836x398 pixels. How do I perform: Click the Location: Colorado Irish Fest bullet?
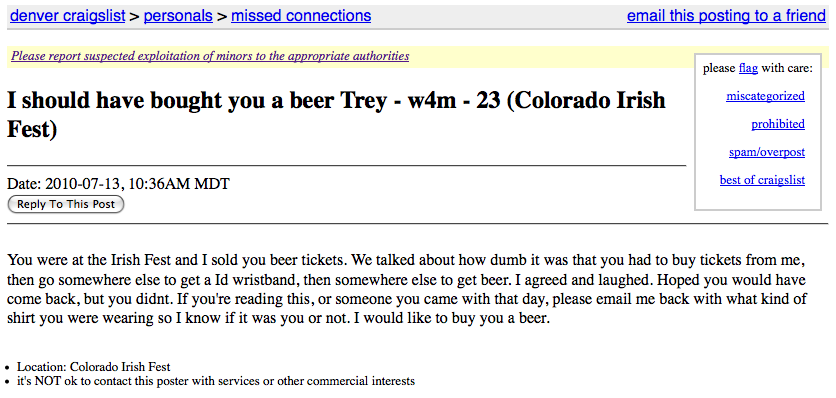[94, 367]
